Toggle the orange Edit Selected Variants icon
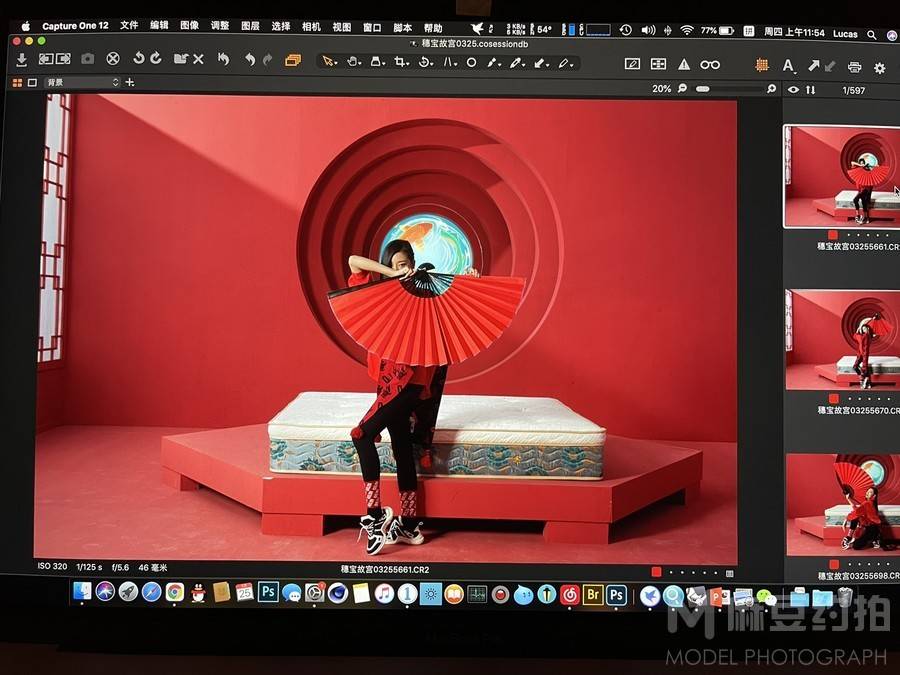 [x=293, y=60]
